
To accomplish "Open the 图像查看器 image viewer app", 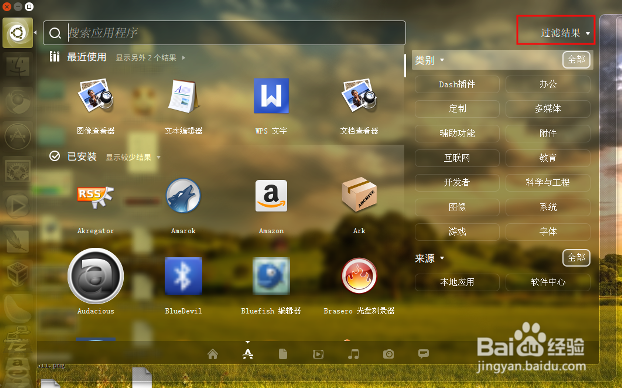I will (x=96, y=96).
